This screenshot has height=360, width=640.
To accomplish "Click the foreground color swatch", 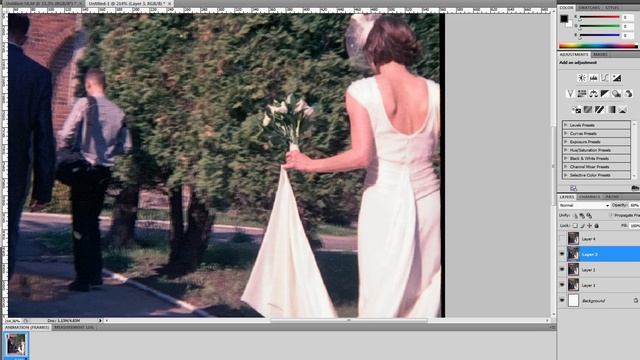I will point(564,18).
